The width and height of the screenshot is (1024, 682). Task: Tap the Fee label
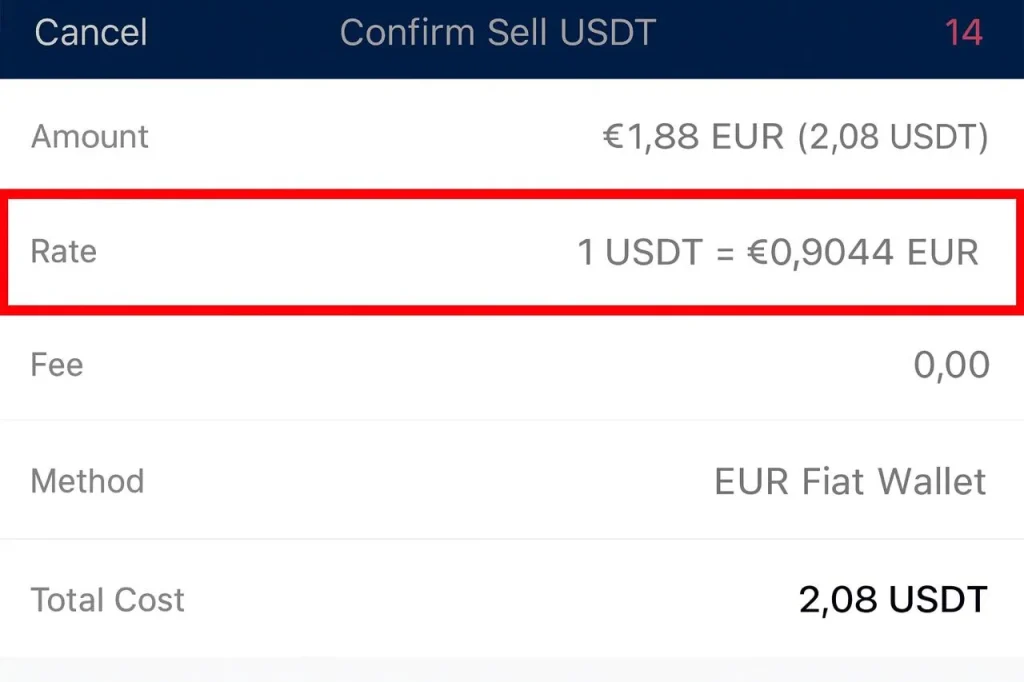pyautogui.click(x=56, y=364)
